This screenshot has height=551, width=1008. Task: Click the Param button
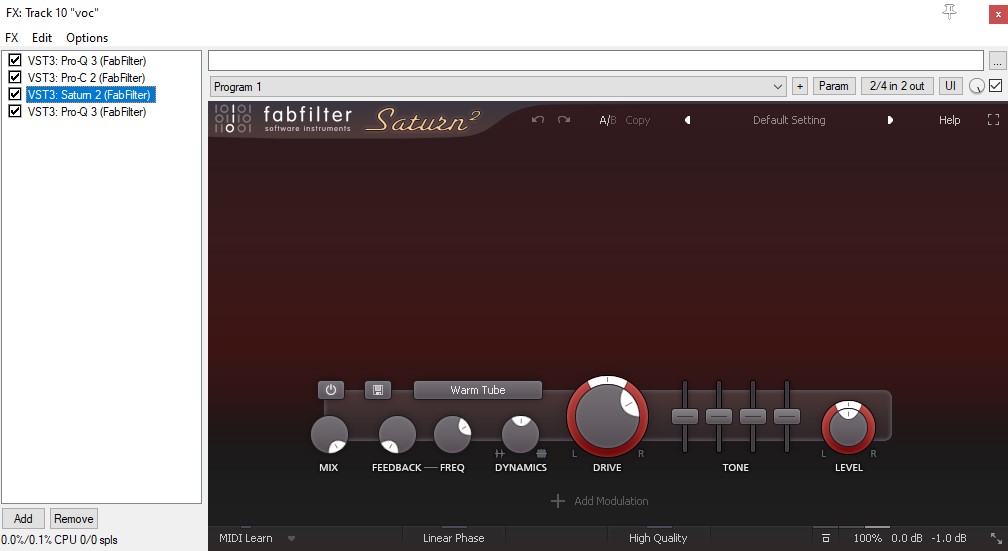point(834,86)
